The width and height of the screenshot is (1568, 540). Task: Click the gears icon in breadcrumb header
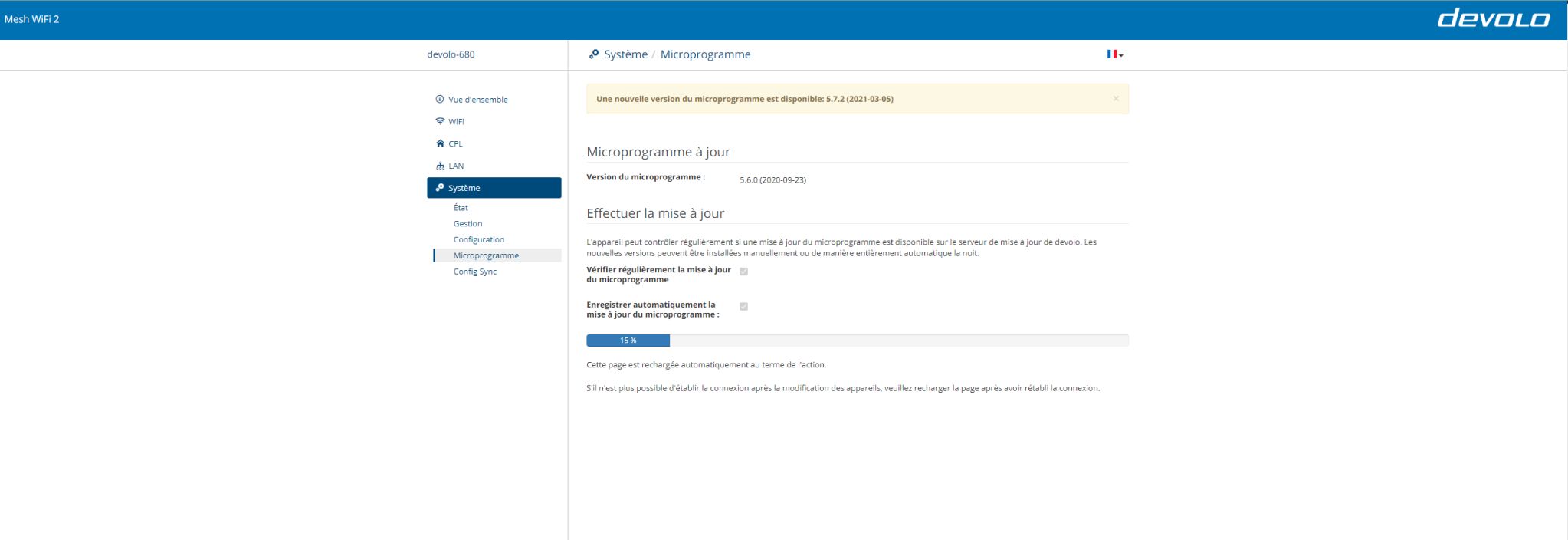(x=594, y=54)
